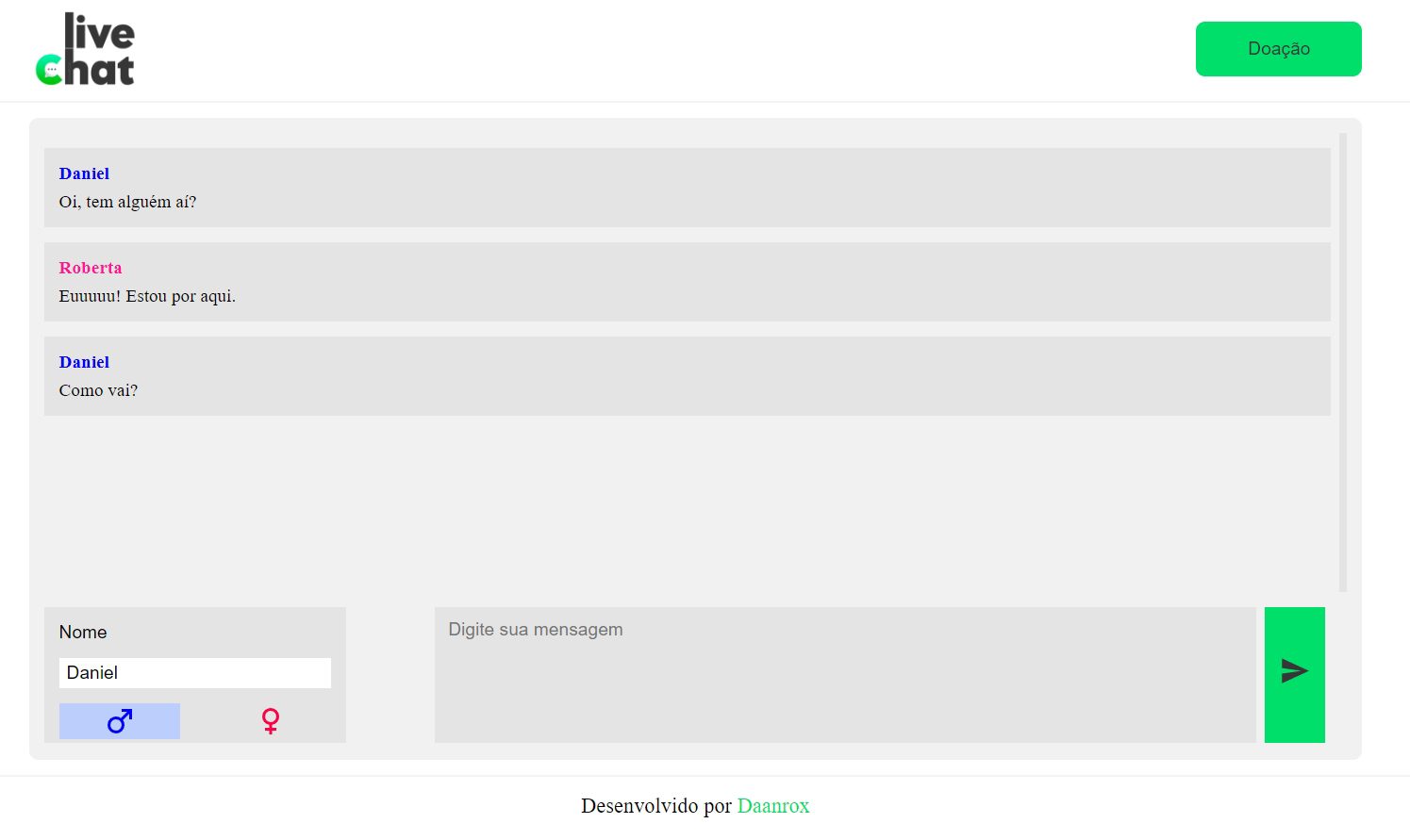Click the live chat logo
Viewport: 1410px width, 840px height.
[87, 48]
